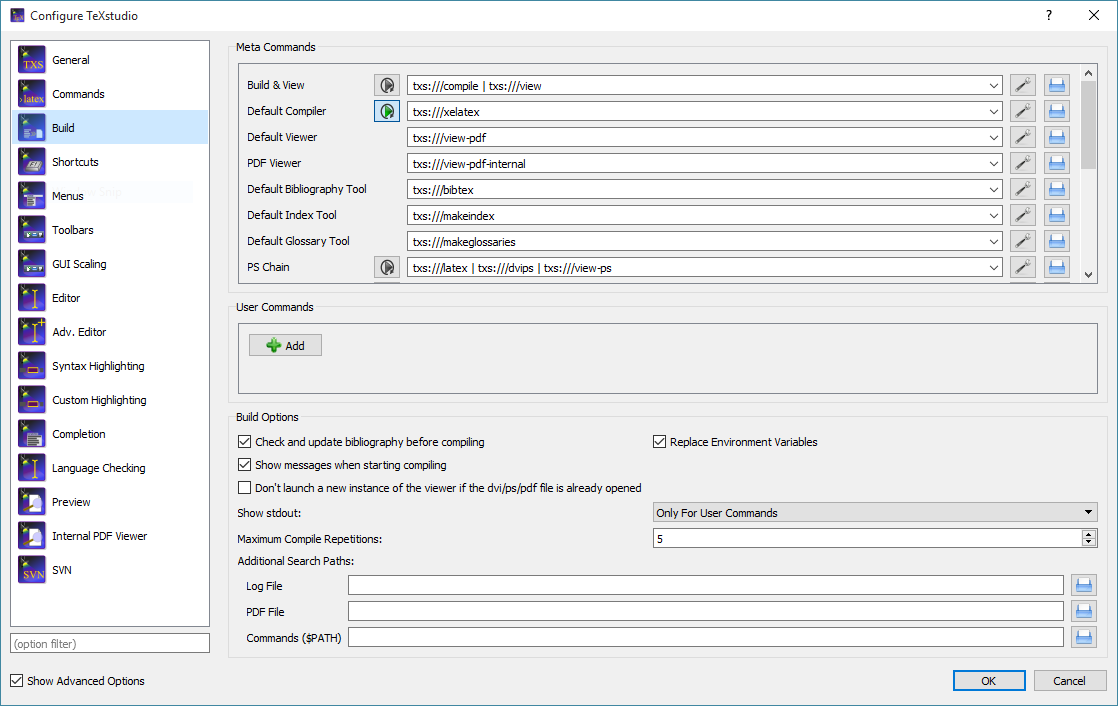This screenshot has width=1118, height=706.
Task: Open the Default Compiler dropdown list
Action: coord(994,111)
